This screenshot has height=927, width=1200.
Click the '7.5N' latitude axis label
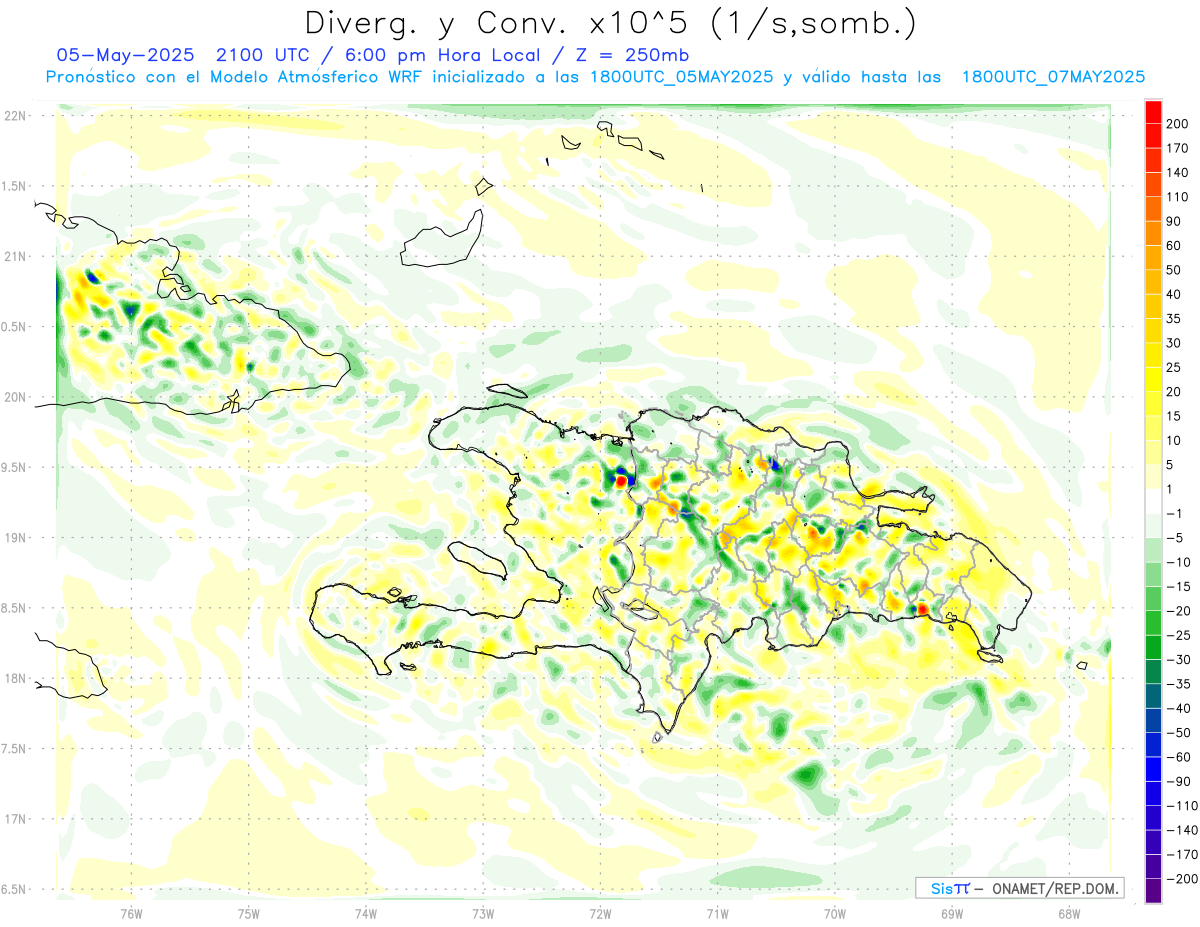(14, 749)
